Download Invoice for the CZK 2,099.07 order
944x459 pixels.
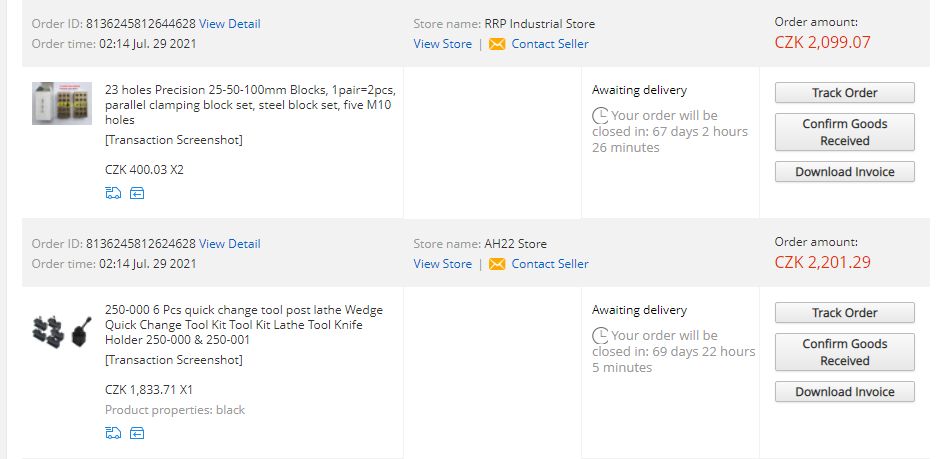[845, 172]
